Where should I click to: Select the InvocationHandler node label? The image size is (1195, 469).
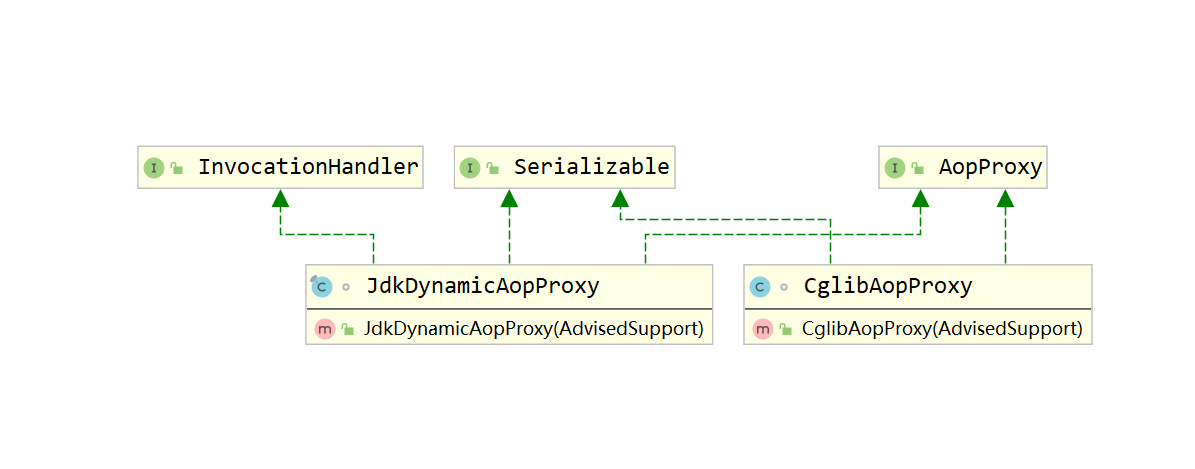[307, 167]
